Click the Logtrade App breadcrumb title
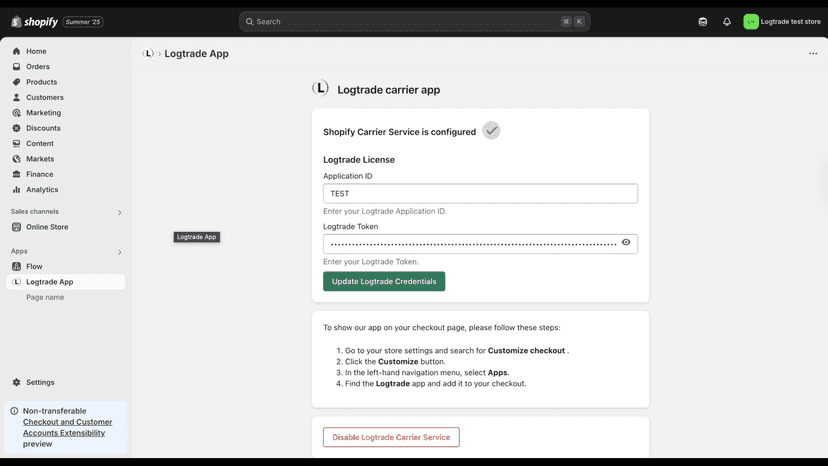 [x=196, y=53]
